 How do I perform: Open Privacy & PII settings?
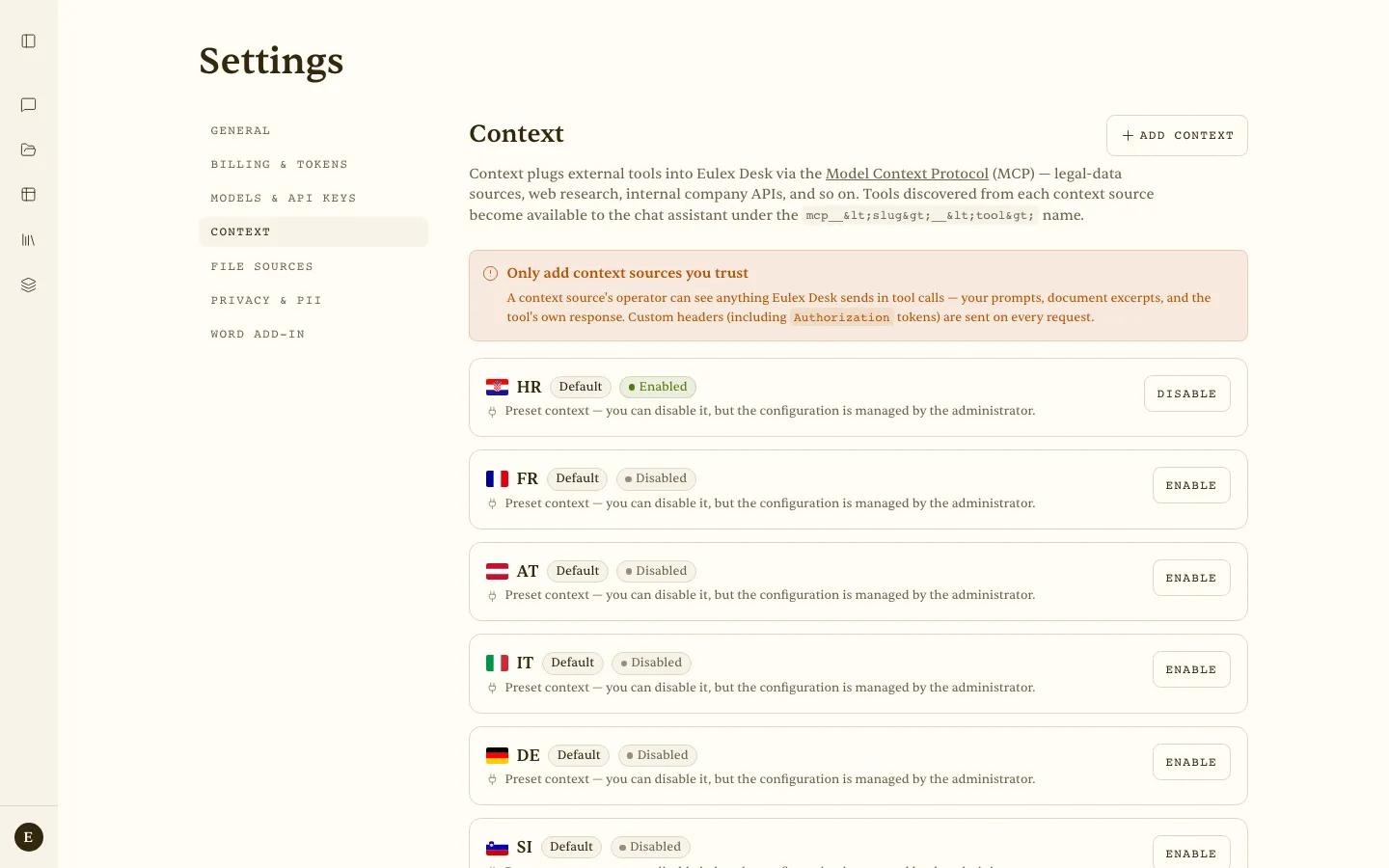click(313, 300)
